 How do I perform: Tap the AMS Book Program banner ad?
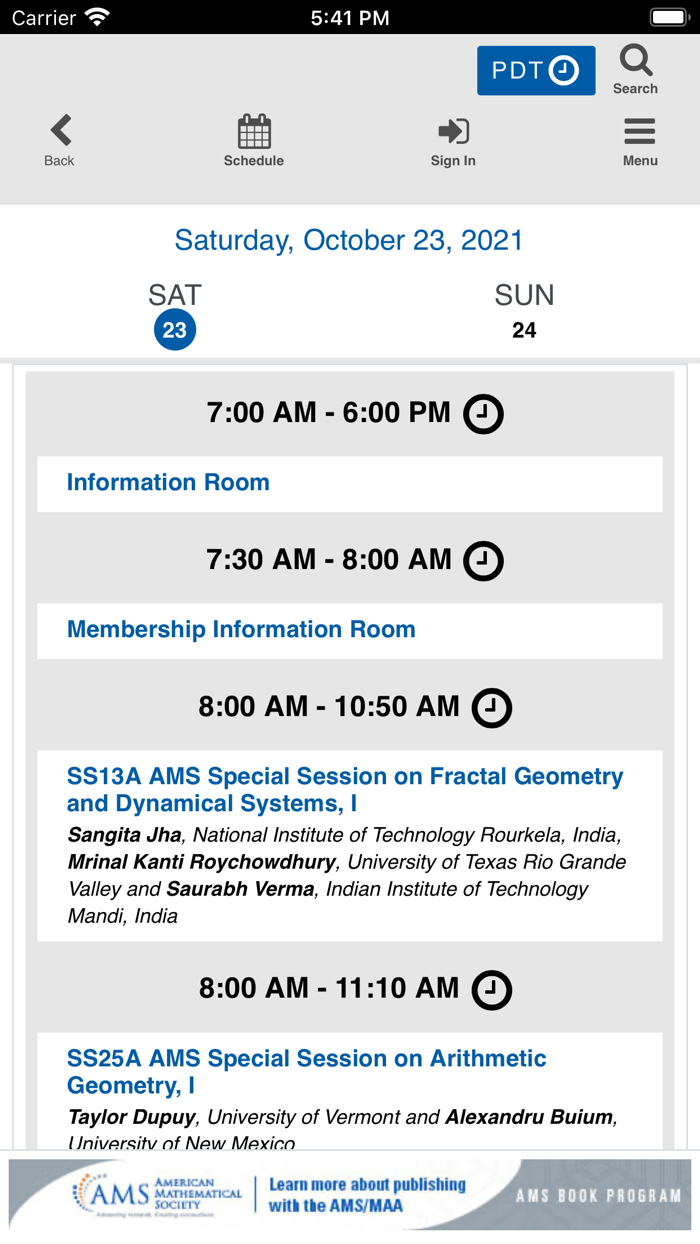[350, 1194]
